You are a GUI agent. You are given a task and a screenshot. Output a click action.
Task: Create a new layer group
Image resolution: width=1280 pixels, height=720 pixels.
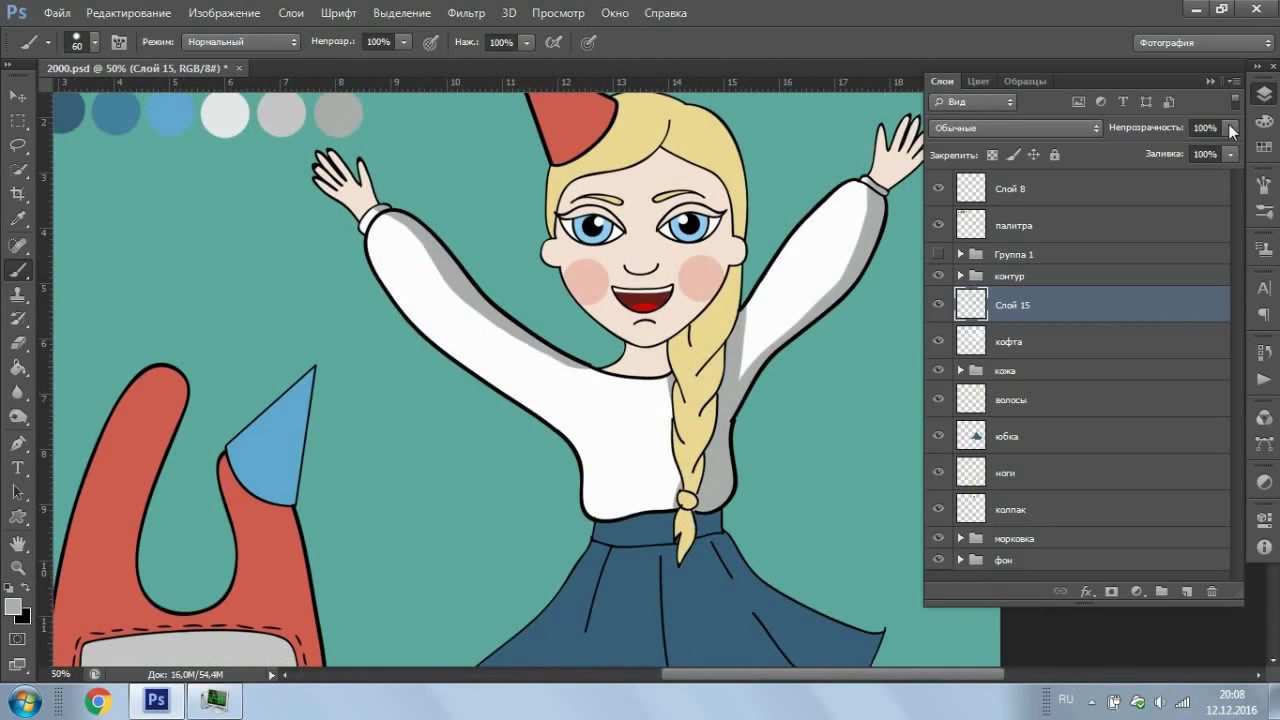[x=1161, y=592]
